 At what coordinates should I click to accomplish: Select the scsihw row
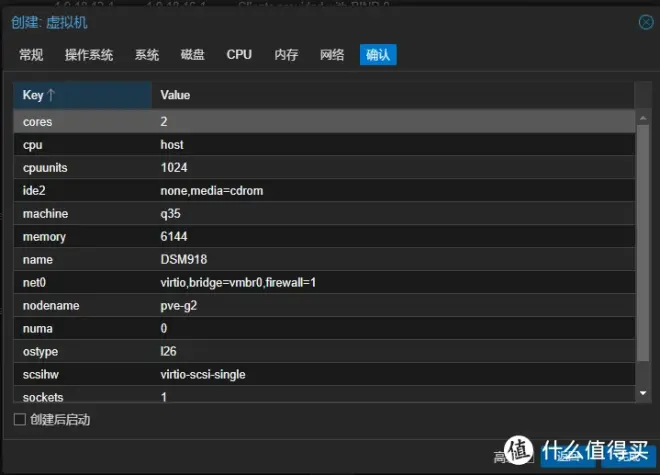pos(324,374)
